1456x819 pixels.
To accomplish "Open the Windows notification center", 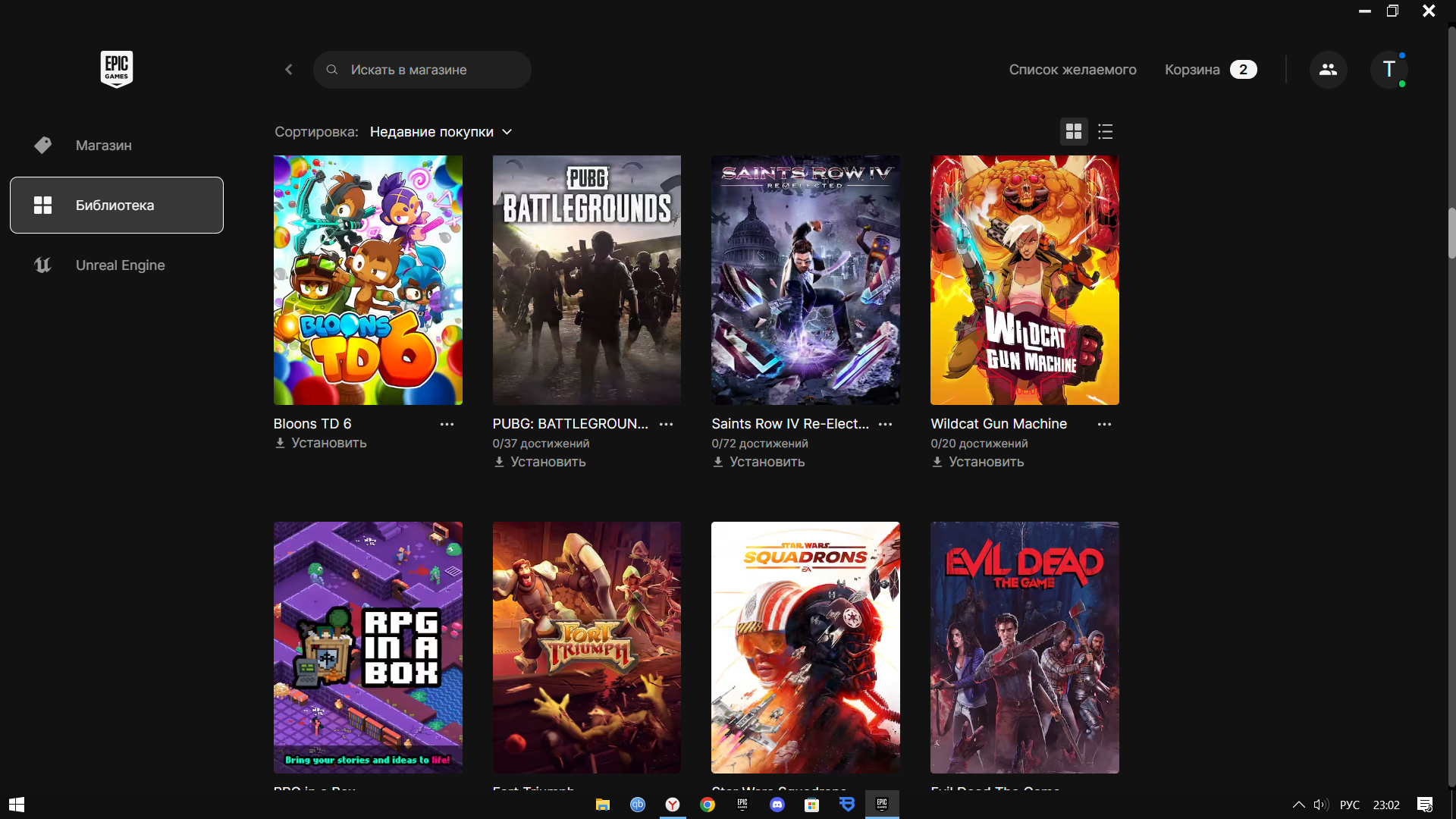I will click(x=1425, y=805).
